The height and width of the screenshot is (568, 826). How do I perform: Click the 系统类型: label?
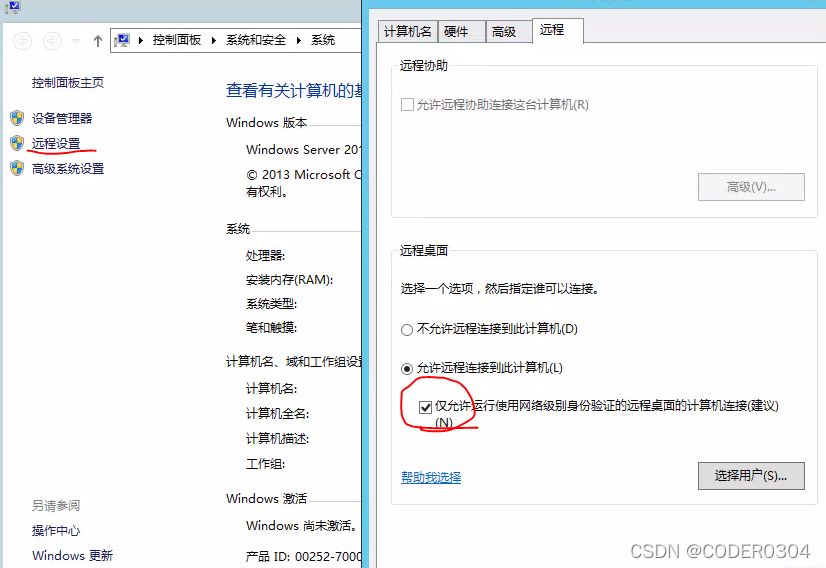271,303
